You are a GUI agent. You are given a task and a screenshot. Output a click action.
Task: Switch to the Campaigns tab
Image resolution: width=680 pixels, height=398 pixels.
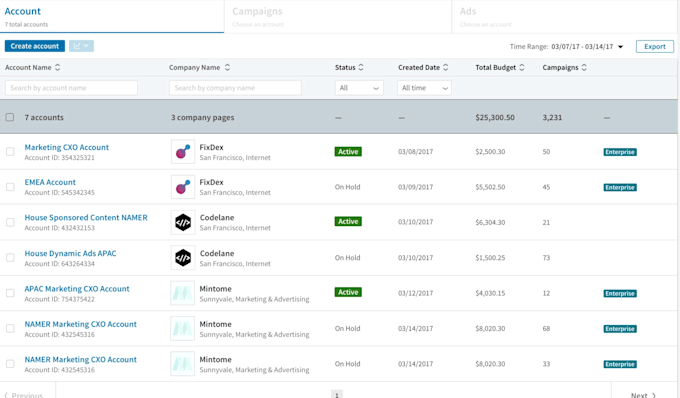[338, 16]
